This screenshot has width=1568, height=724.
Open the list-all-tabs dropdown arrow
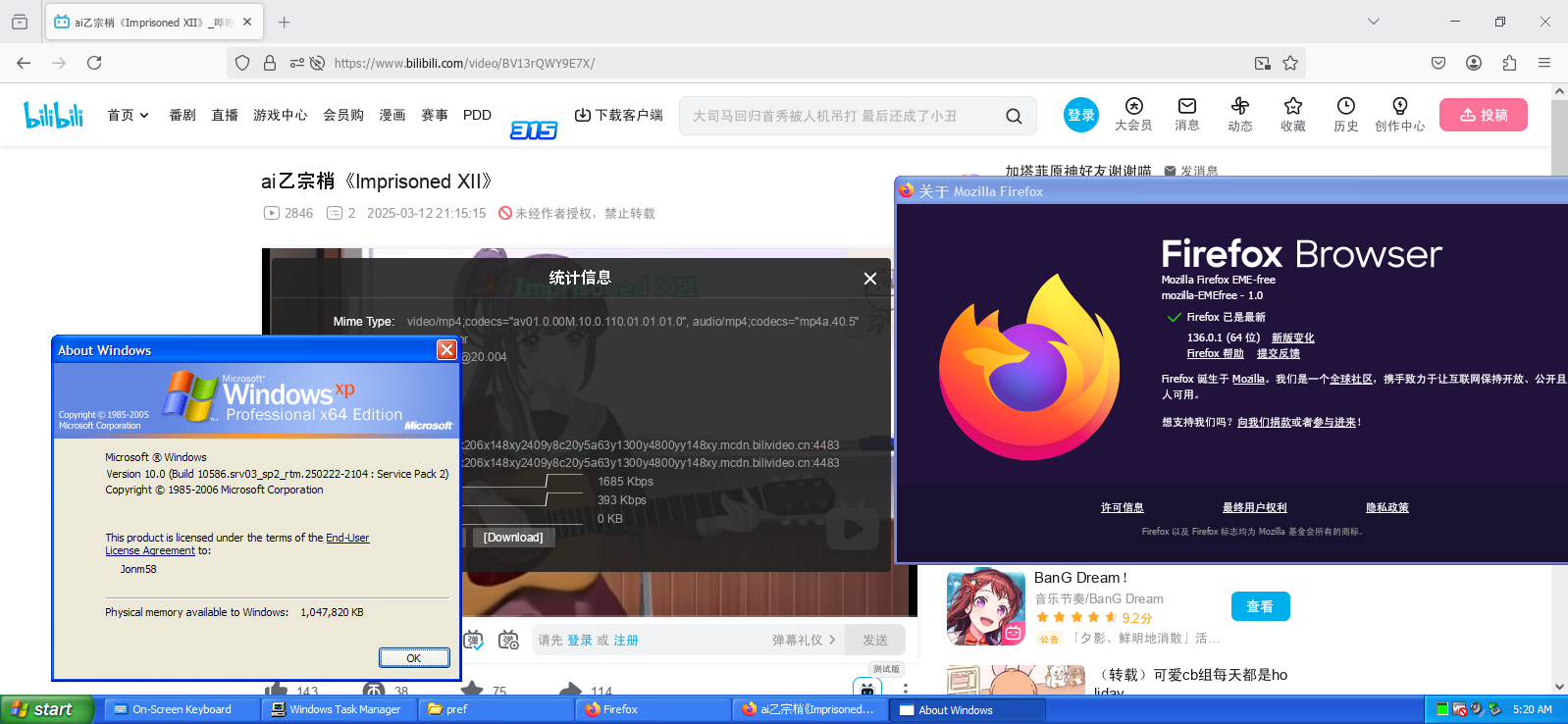point(1374,22)
